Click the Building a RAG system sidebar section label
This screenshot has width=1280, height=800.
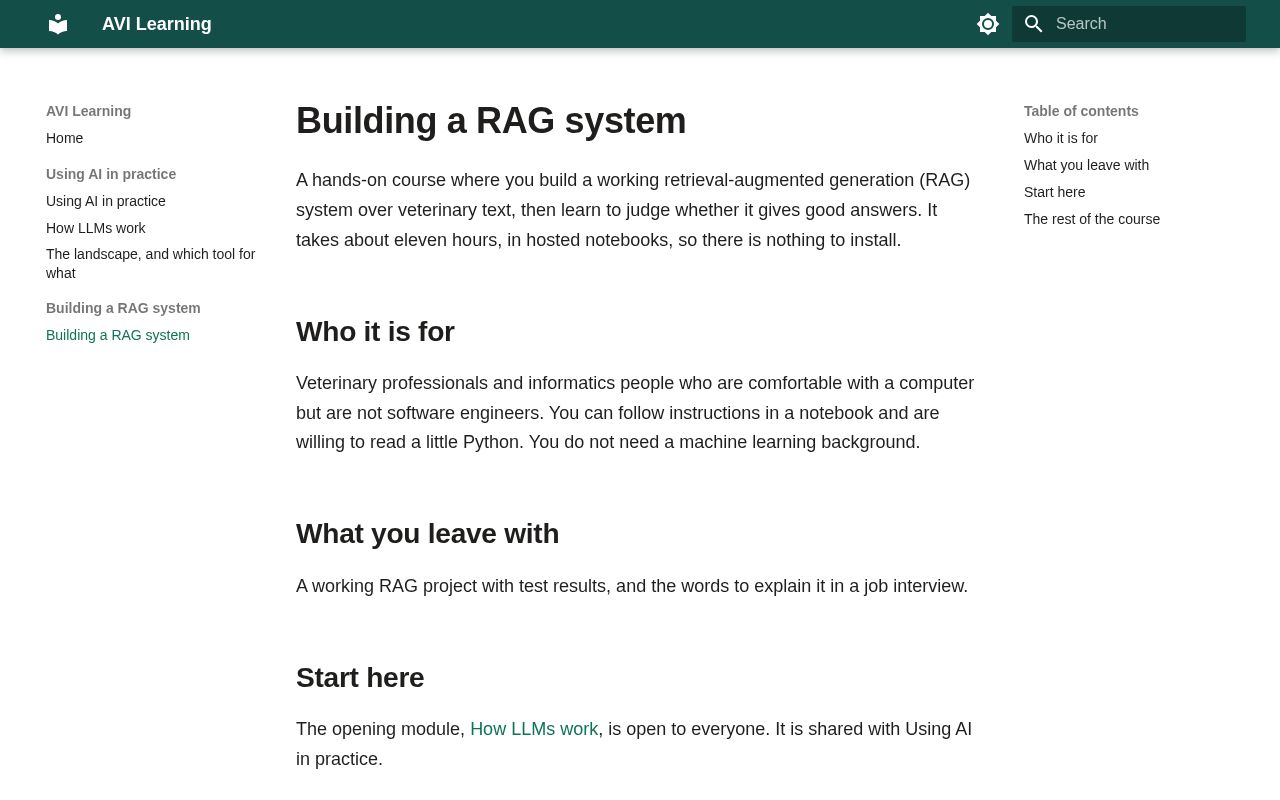123,308
